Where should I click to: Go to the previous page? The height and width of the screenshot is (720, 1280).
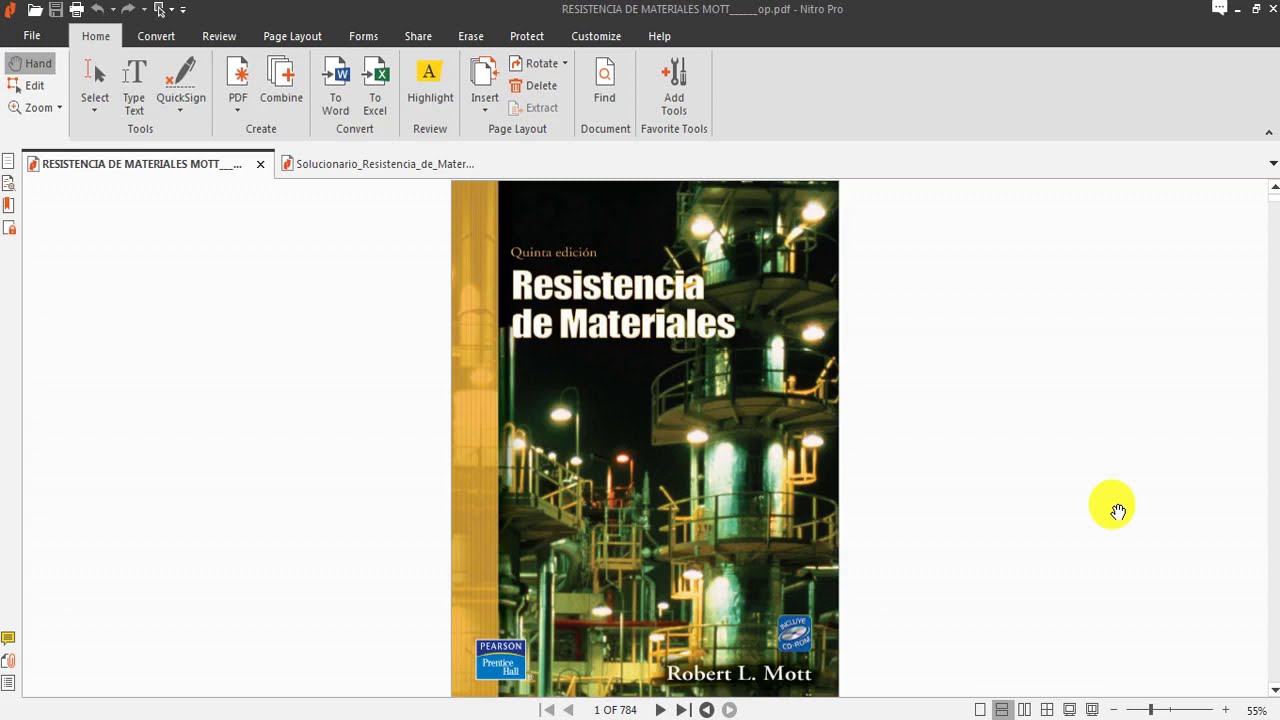click(569, 710)
